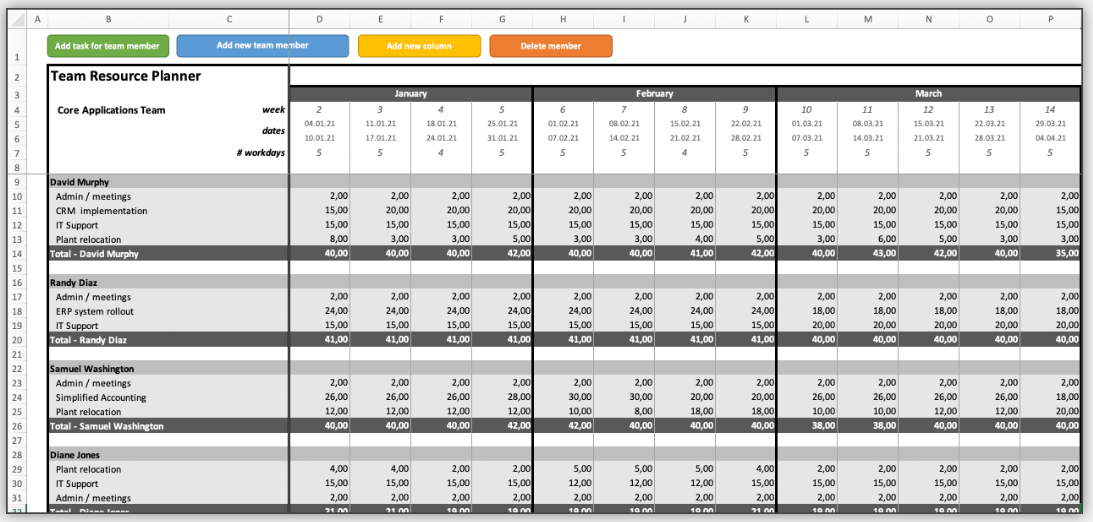Select Samuel Washington's week 14 Plant relocation value 20,00

[1050, 411]
